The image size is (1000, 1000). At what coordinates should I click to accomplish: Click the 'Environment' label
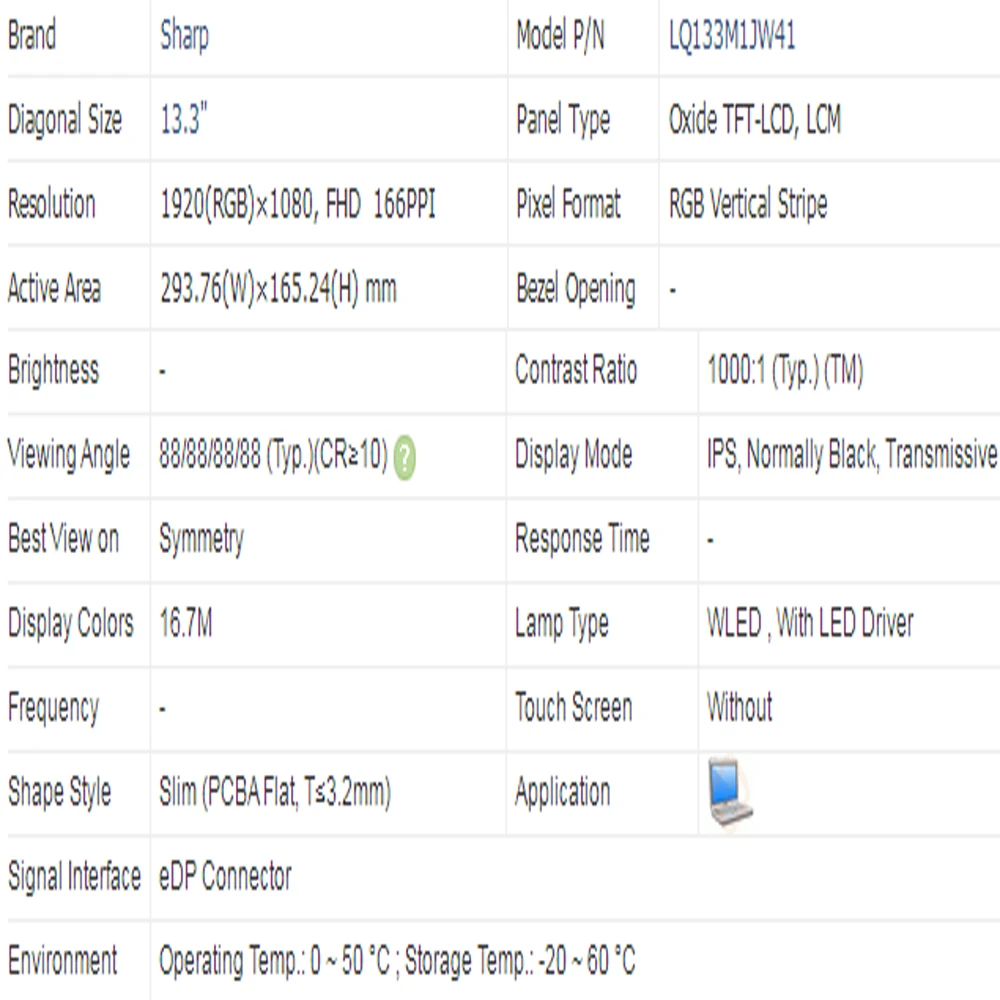[x=62, y=960]
